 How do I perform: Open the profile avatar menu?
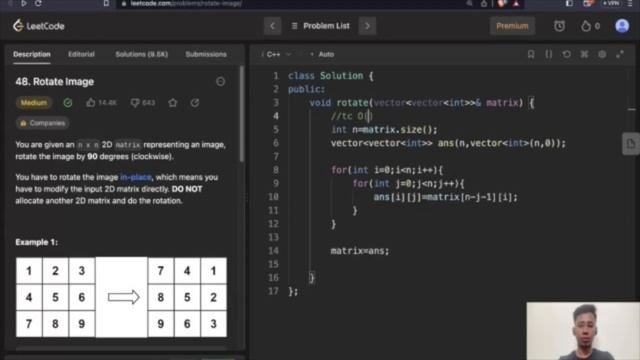coord(622,26)
